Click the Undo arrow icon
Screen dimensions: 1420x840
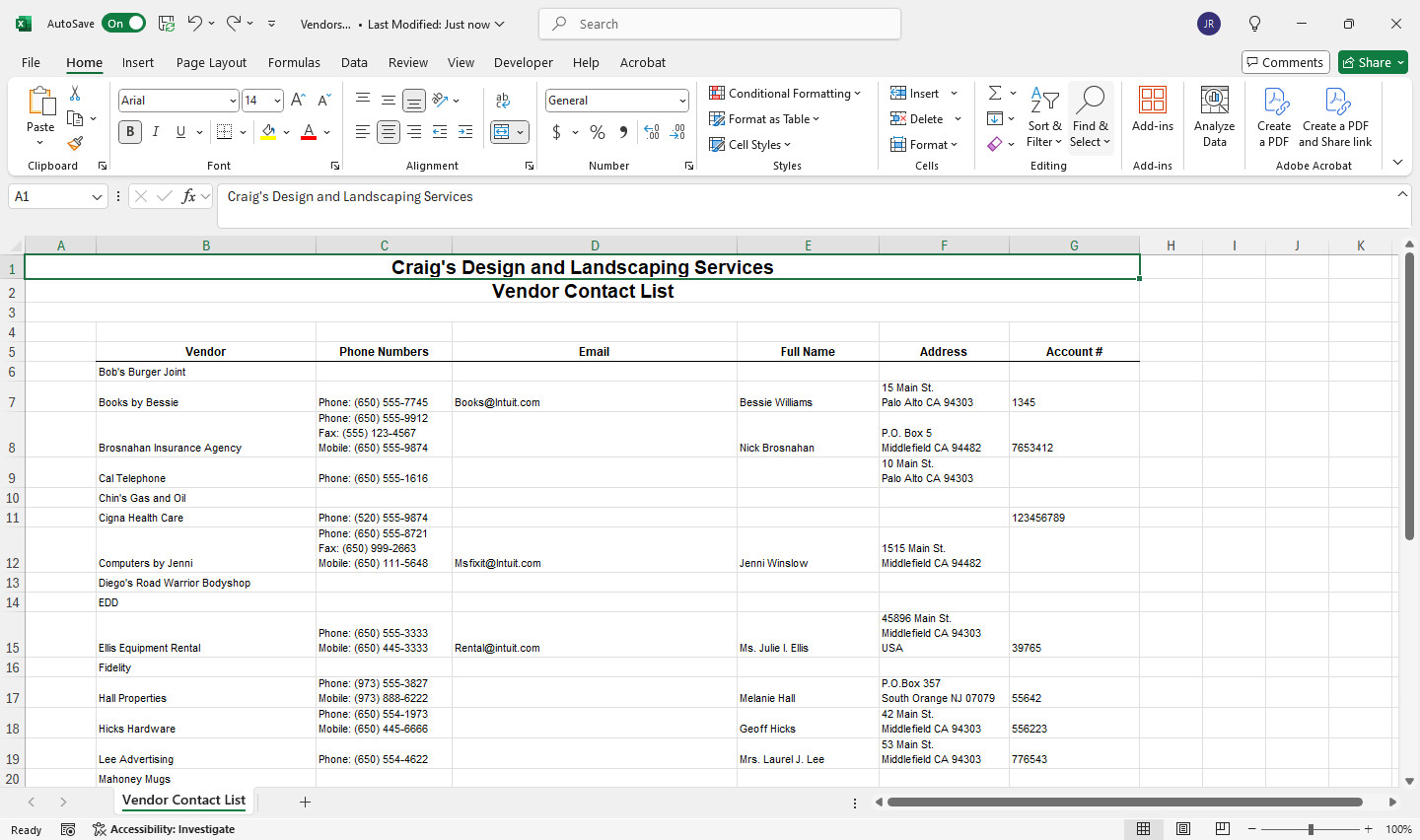point(195,24)
